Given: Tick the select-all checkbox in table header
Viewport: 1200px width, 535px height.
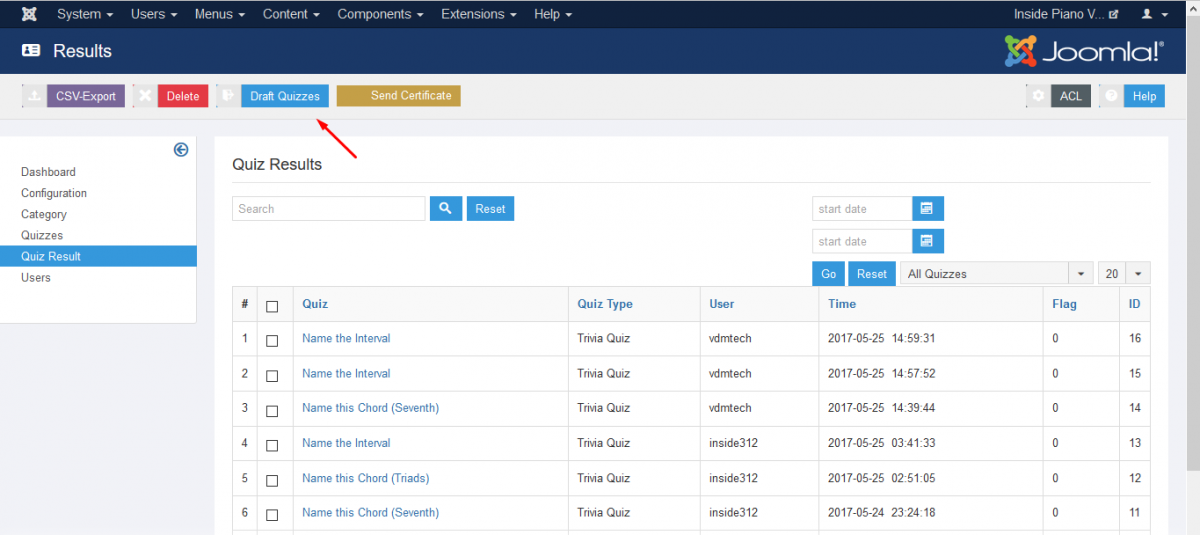Looking at the screenshot, I should pos(272,306).
